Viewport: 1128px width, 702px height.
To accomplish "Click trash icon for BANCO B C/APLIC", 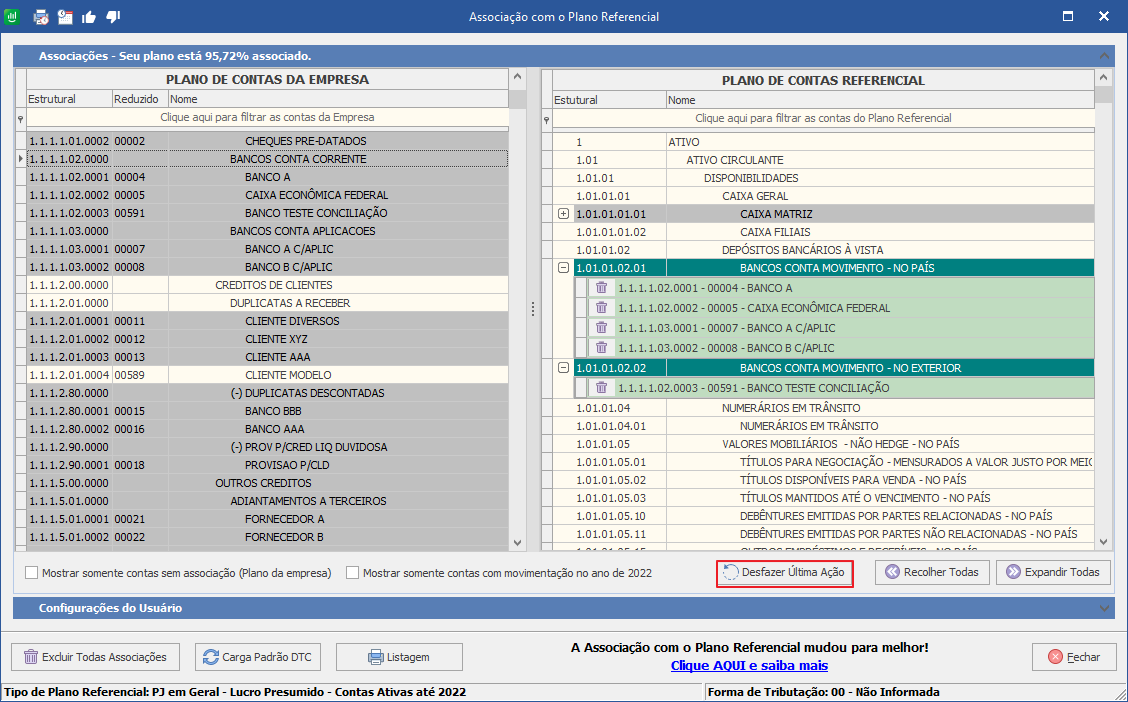I will [601, 348].
